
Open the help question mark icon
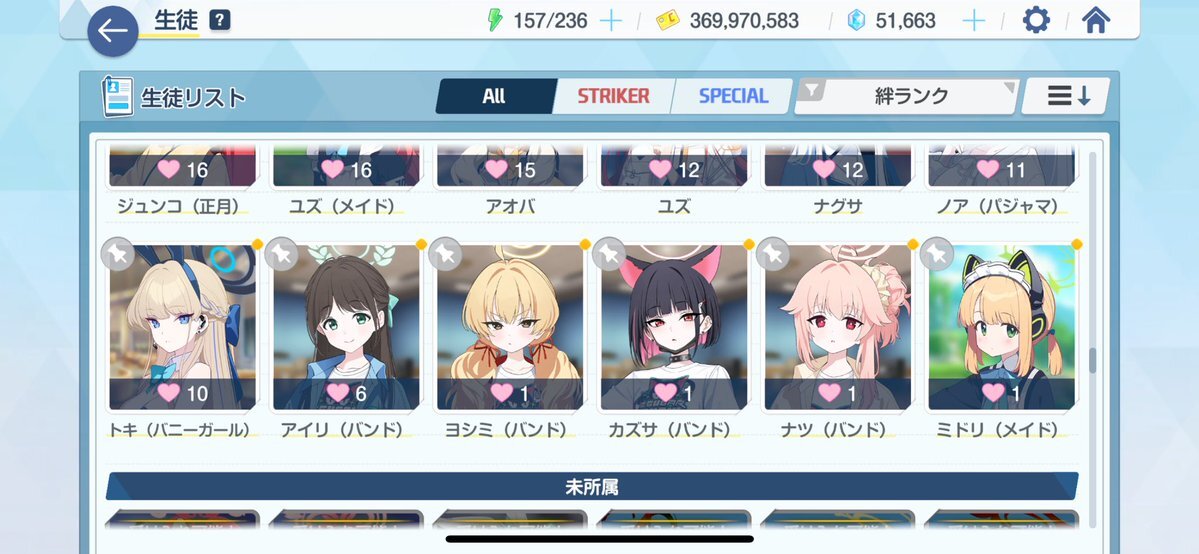pos(219,21)
